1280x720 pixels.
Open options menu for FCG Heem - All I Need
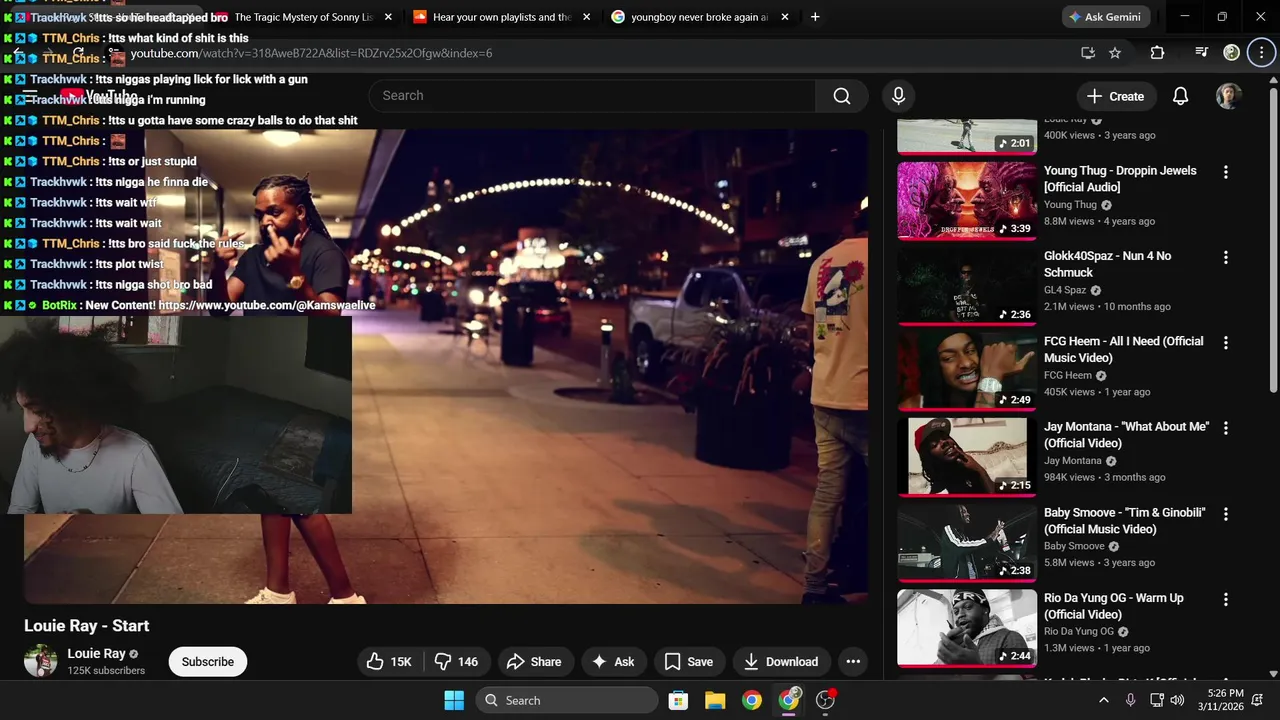pos(1226,342)
